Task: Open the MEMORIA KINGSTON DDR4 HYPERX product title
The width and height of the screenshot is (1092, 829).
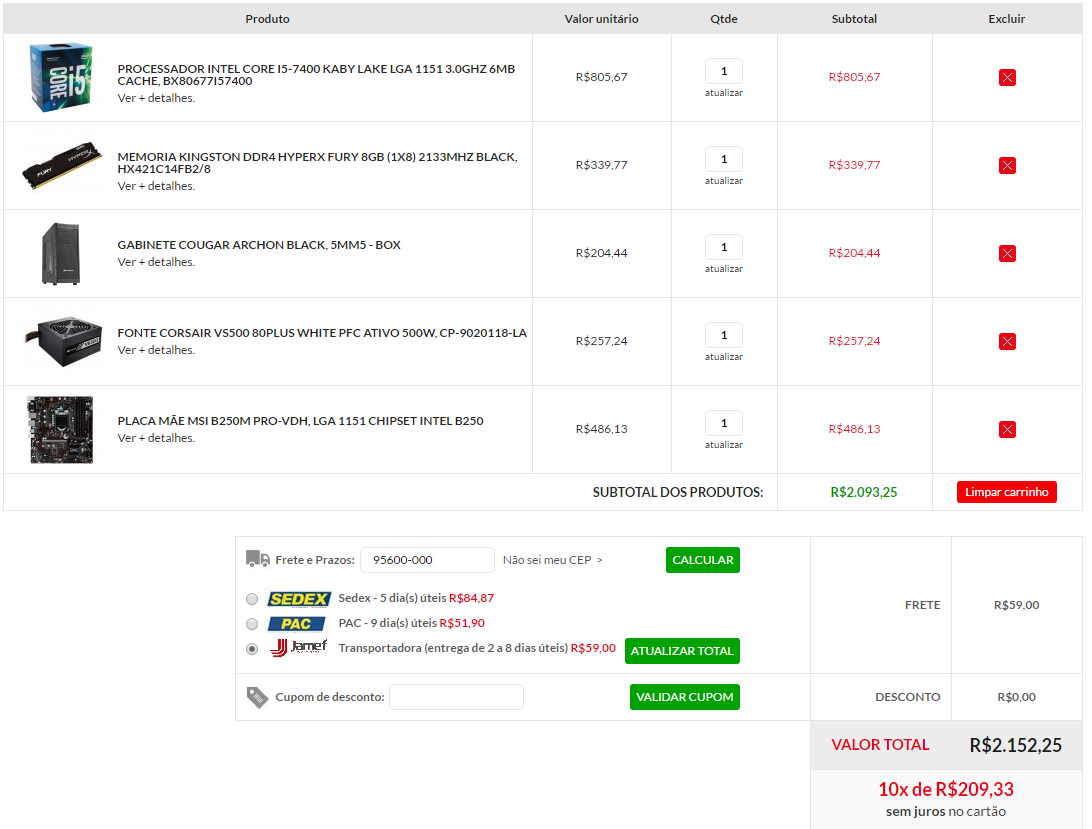Action: pos(318,162)
